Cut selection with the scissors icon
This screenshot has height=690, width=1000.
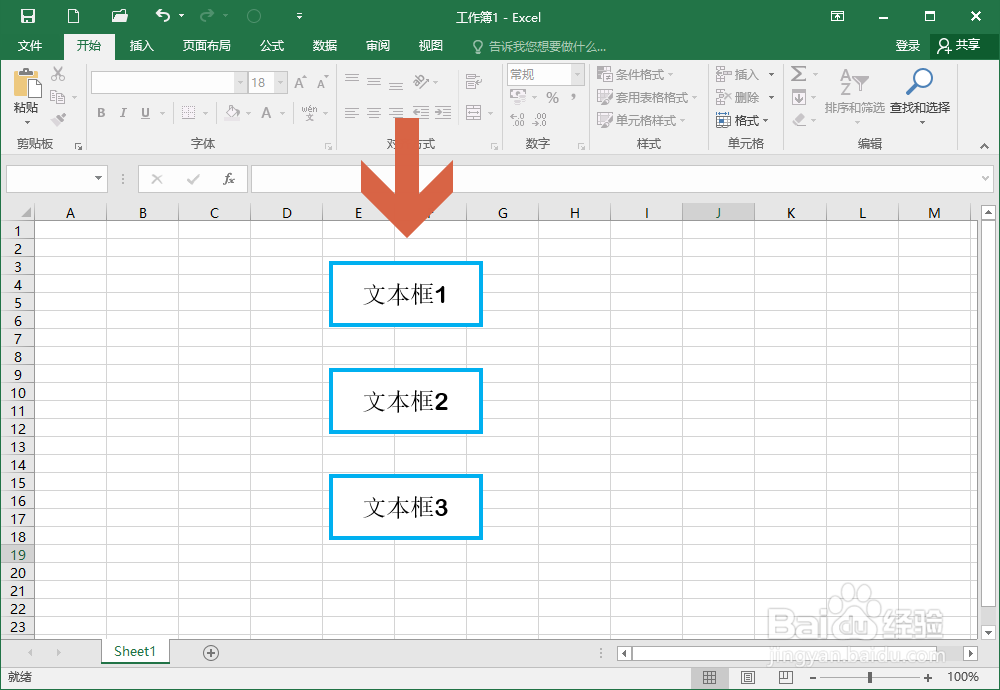(58, 74)
